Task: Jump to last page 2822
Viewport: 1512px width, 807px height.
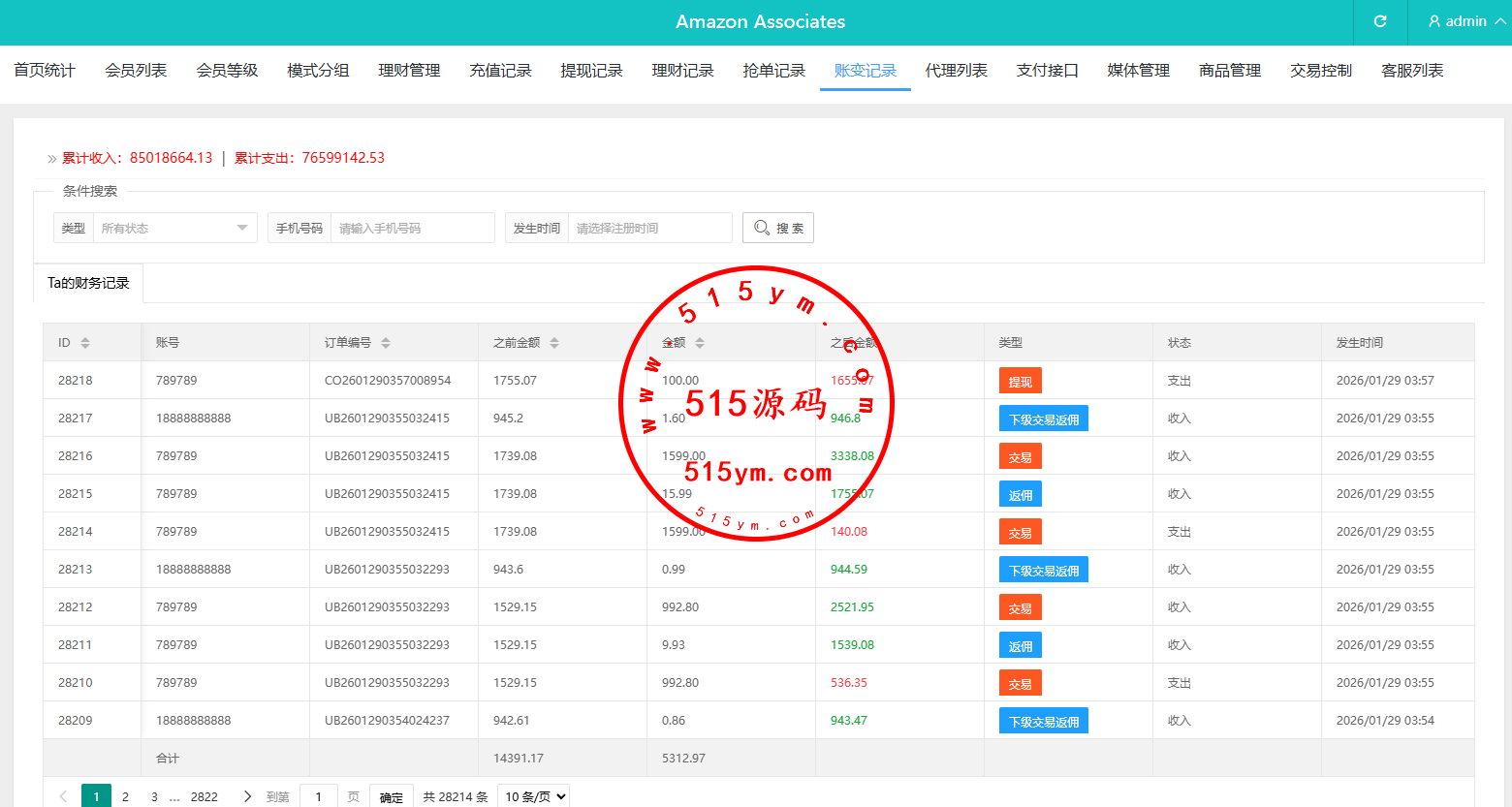Action: [x=204, y=796]
